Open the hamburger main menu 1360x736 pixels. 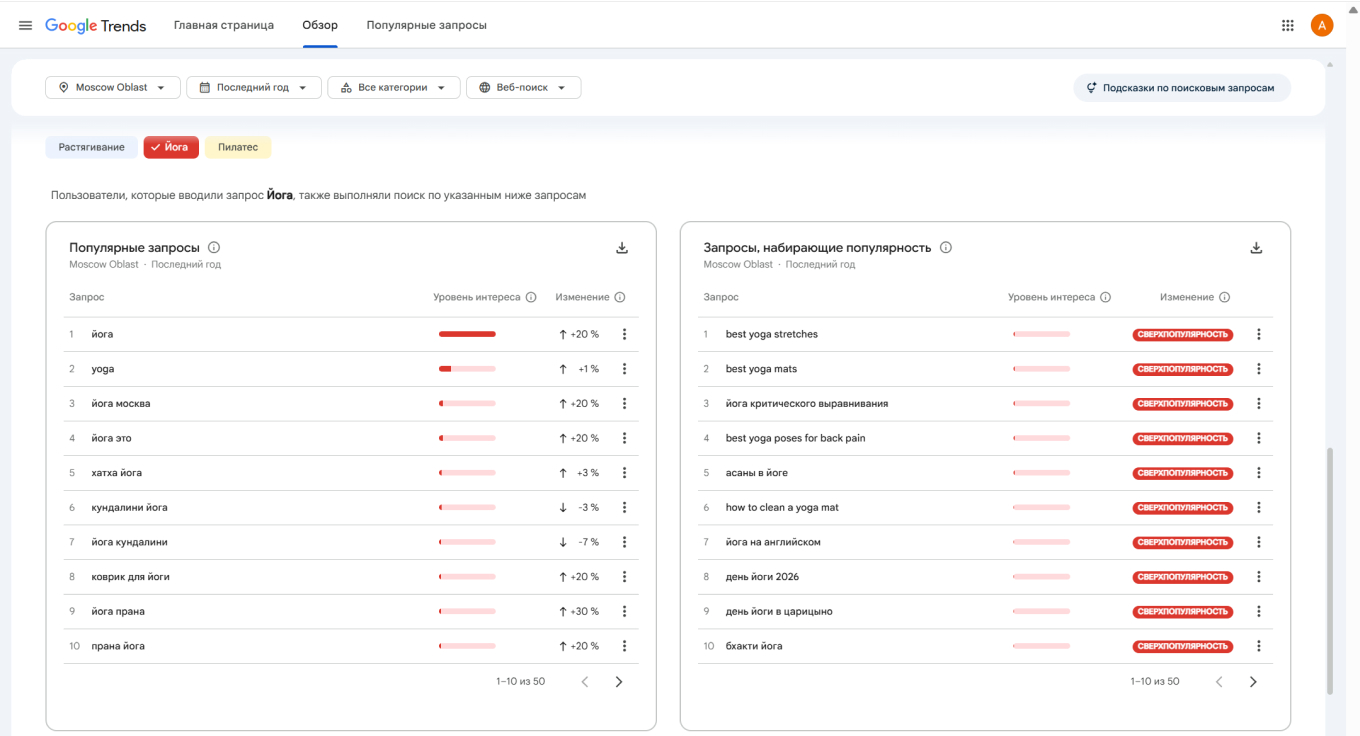25,25
